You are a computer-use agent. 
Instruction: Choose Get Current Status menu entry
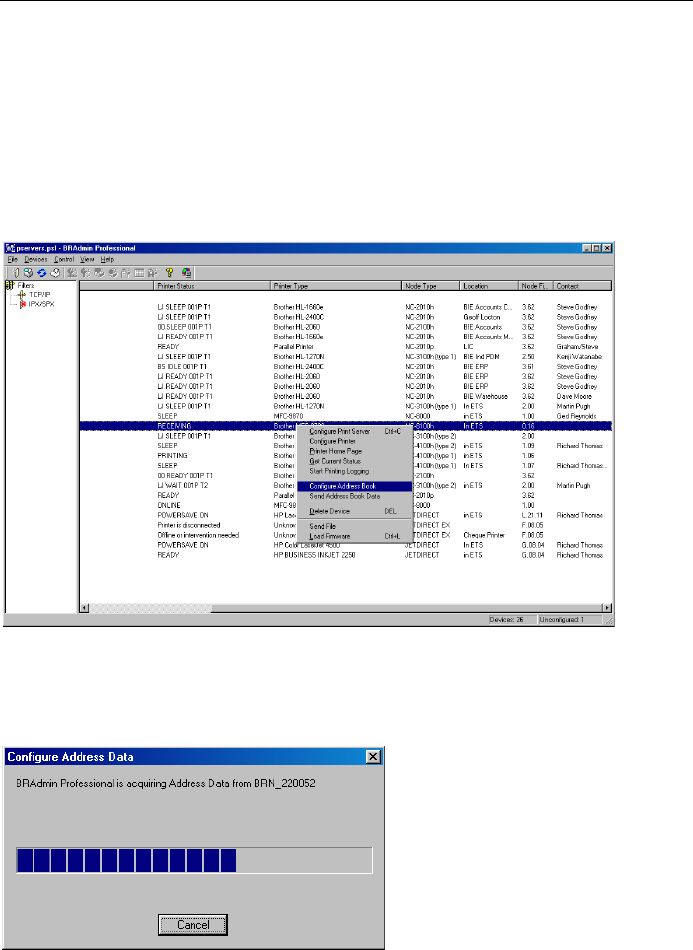pyautogui.click(x=355, y=461)
